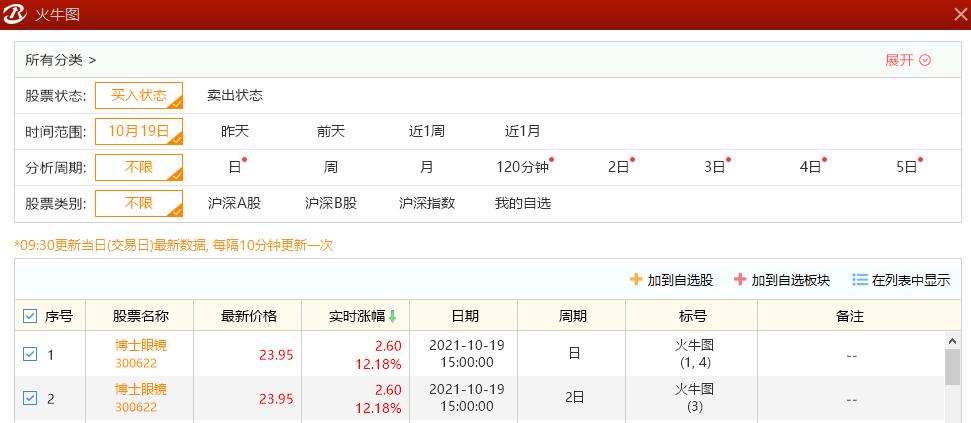Open 博士眼镜 stock link in row 1
The width and height of the screenshot is (971, 423).
139,346
